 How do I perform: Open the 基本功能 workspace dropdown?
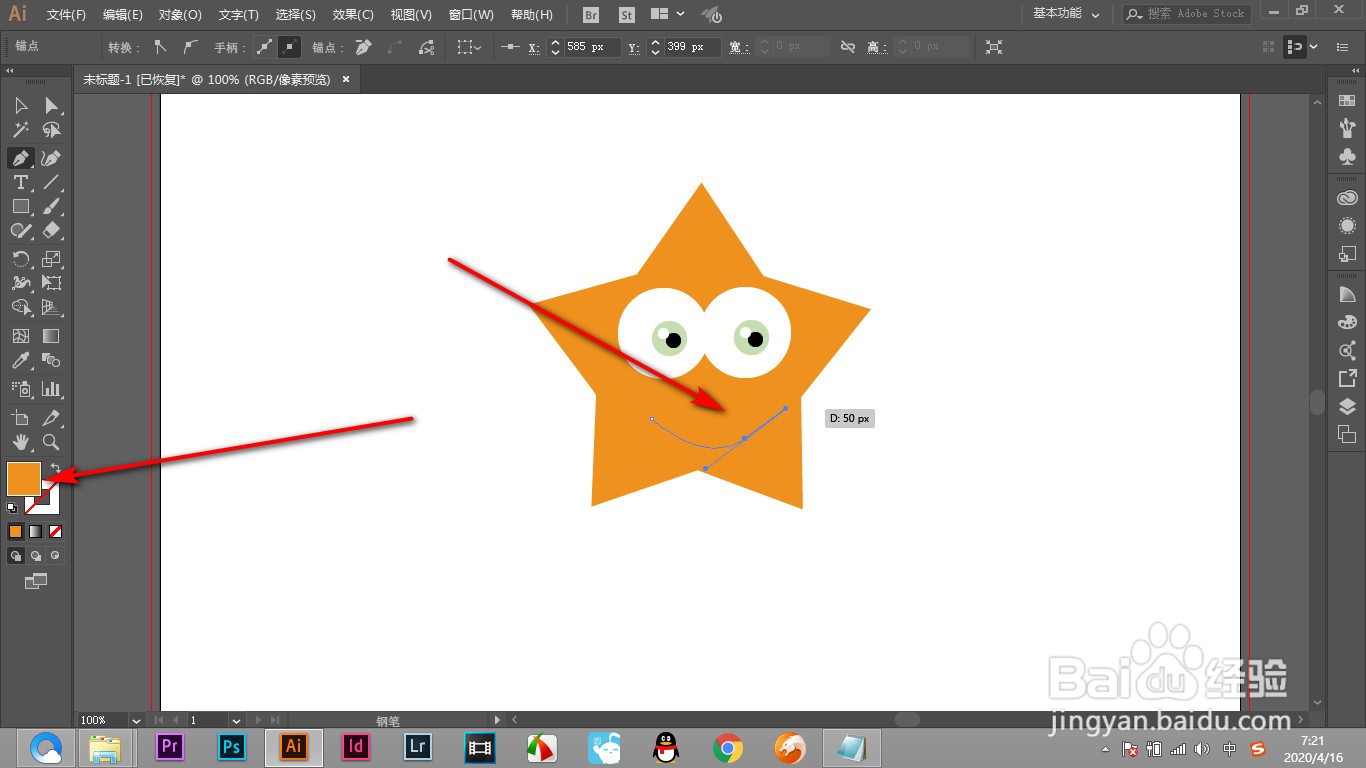point(1066,14)
